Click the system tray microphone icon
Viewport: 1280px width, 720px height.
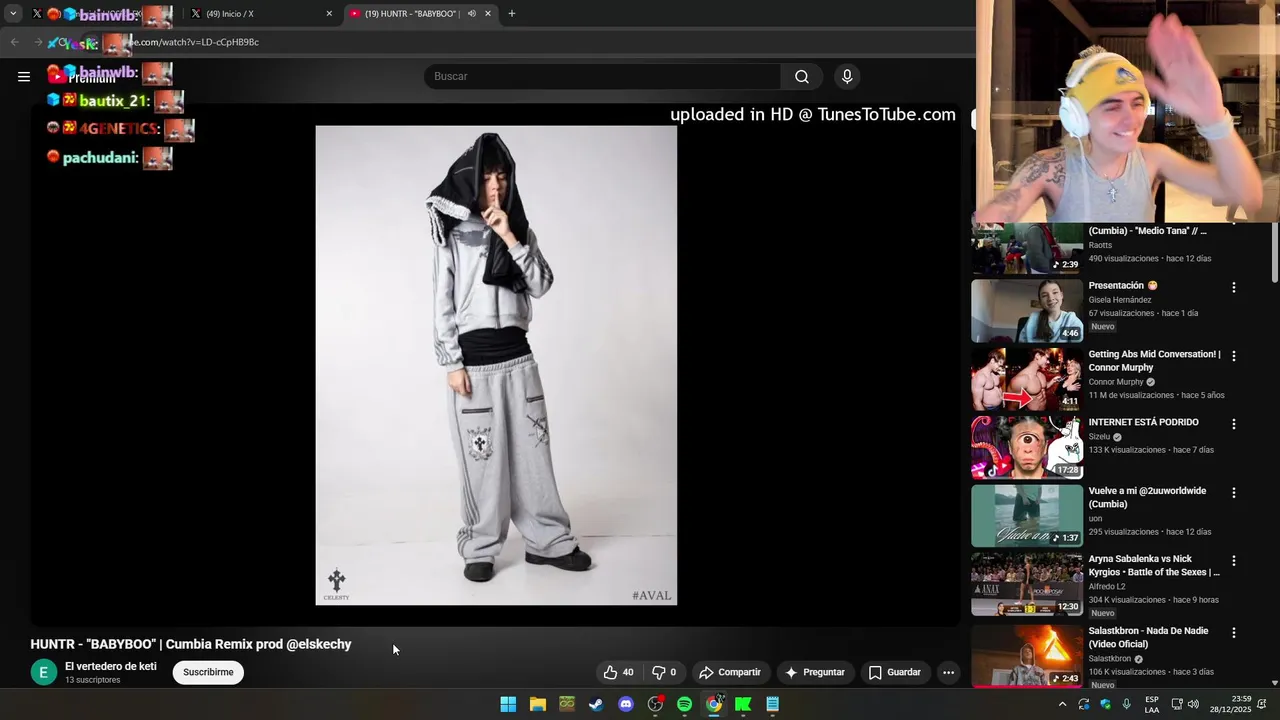(1126, 704)
